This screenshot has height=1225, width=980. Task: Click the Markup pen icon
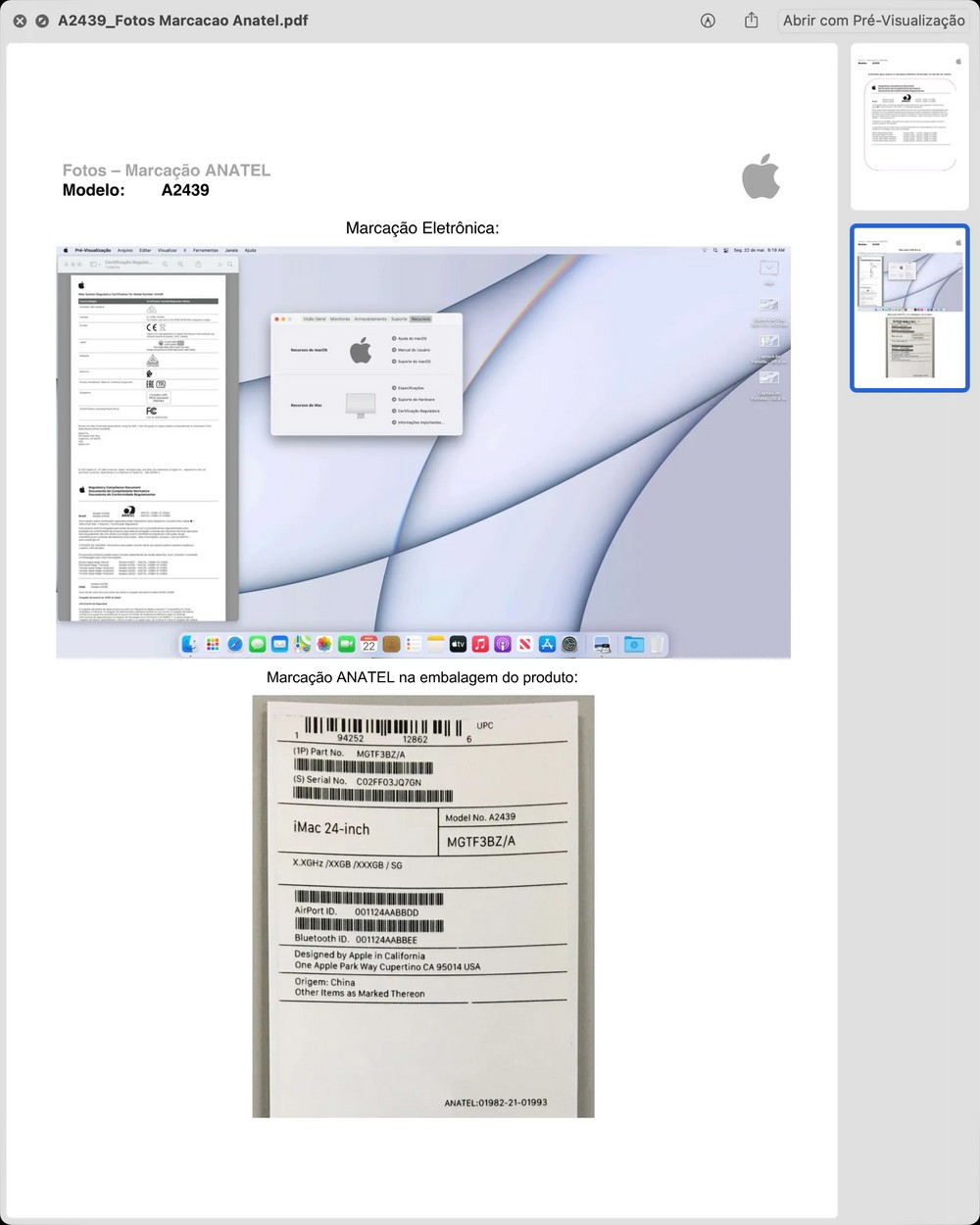click(708, 21)
